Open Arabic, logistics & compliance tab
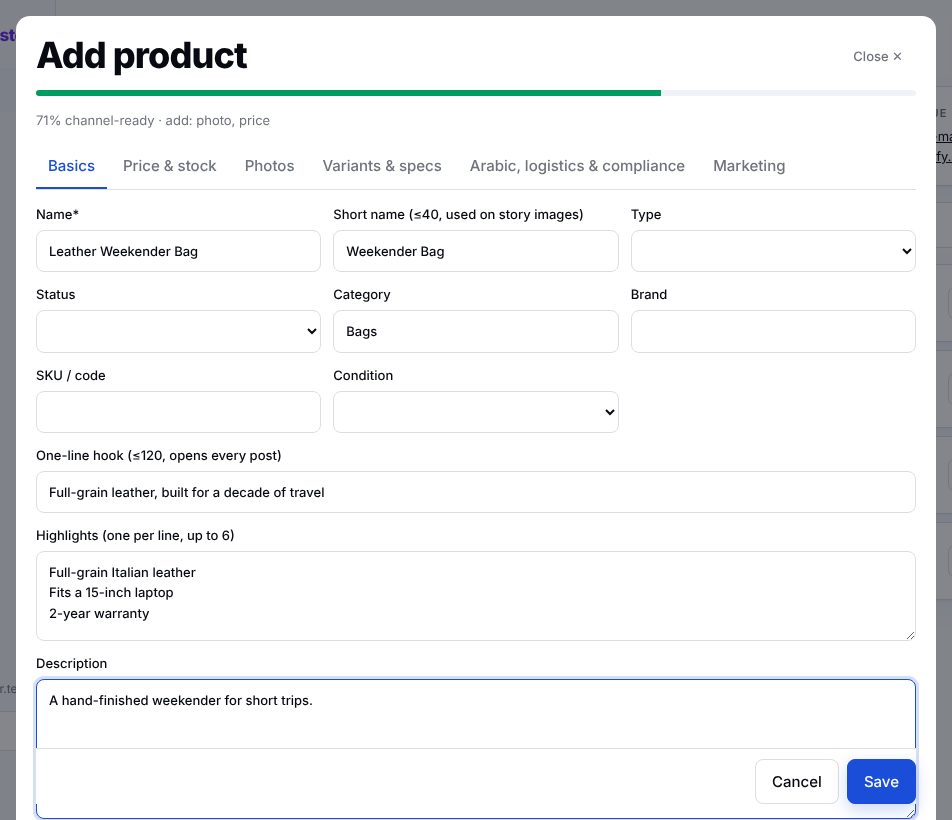This screenshot has width=952, height=820. (x=577, y=166)
